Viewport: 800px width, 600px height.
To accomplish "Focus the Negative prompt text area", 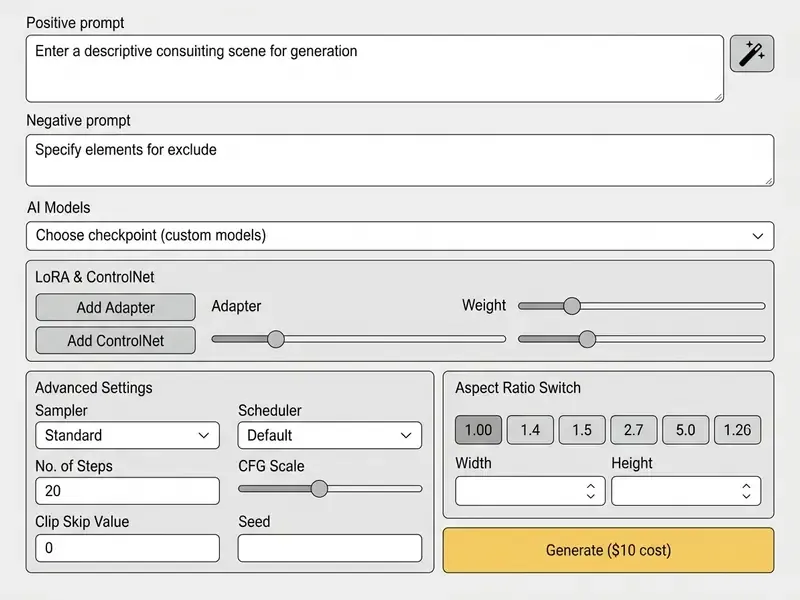I will (x=400, y=160).
